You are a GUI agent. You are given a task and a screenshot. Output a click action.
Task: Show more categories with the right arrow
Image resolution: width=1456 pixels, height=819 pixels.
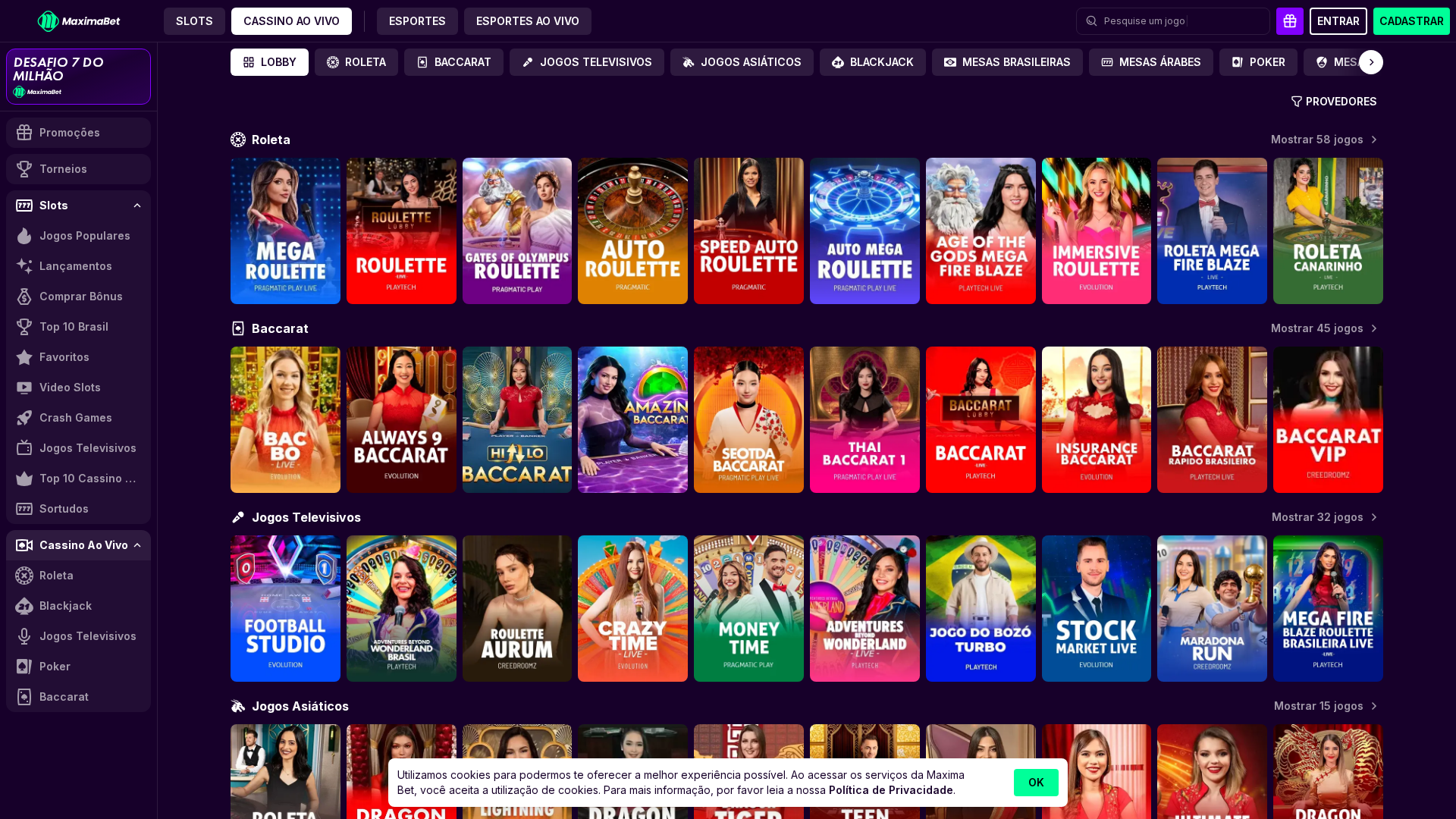point(1371,62)
